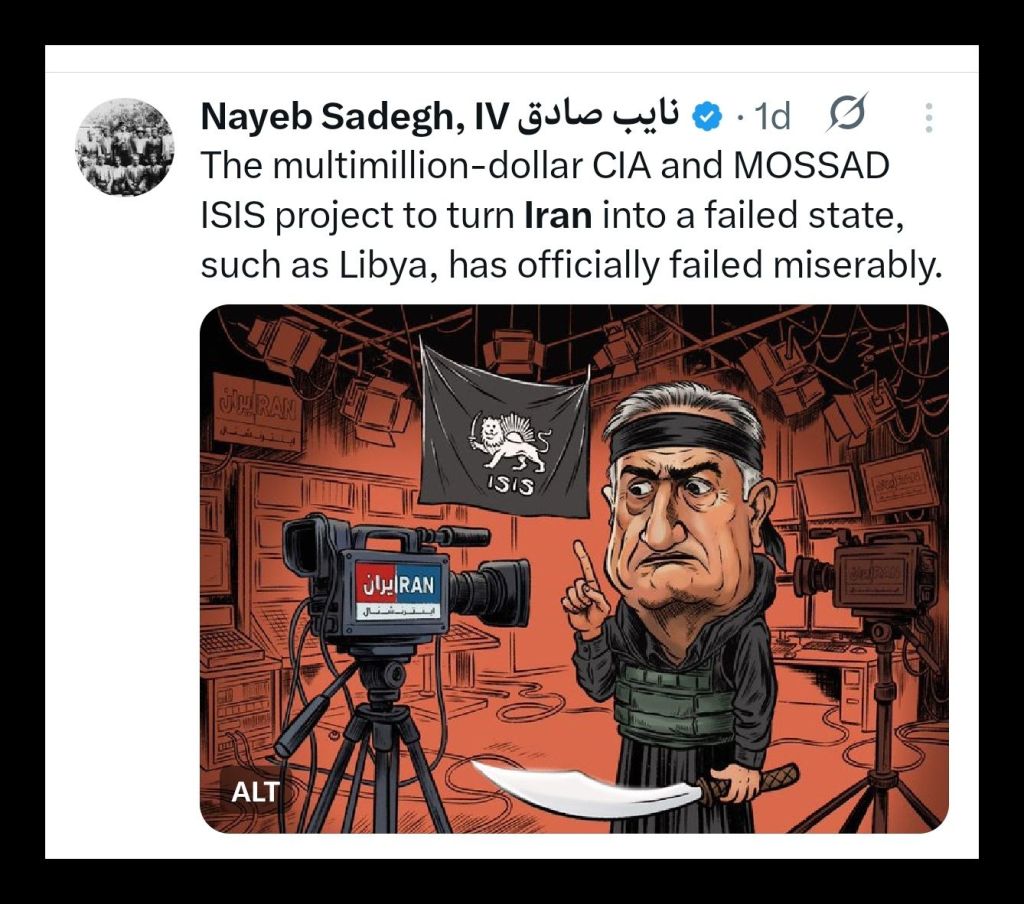Open the three-dot more options menu
This screenshot has height=904, width=1024.
click(x=929, y=118)
